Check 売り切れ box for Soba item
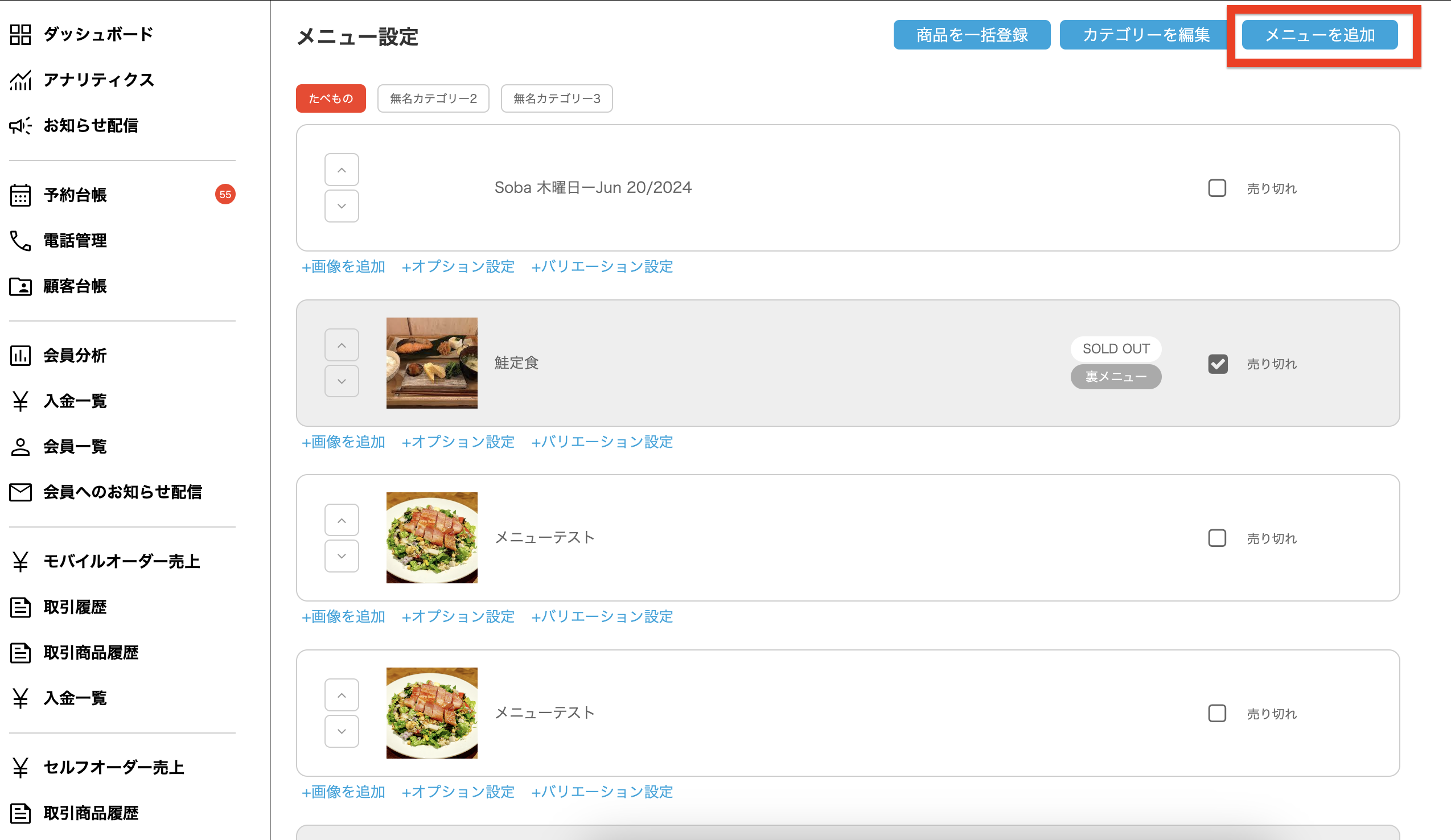Screen dimensions: 1451x840 pyautogui.click(x=1216, y=188)
